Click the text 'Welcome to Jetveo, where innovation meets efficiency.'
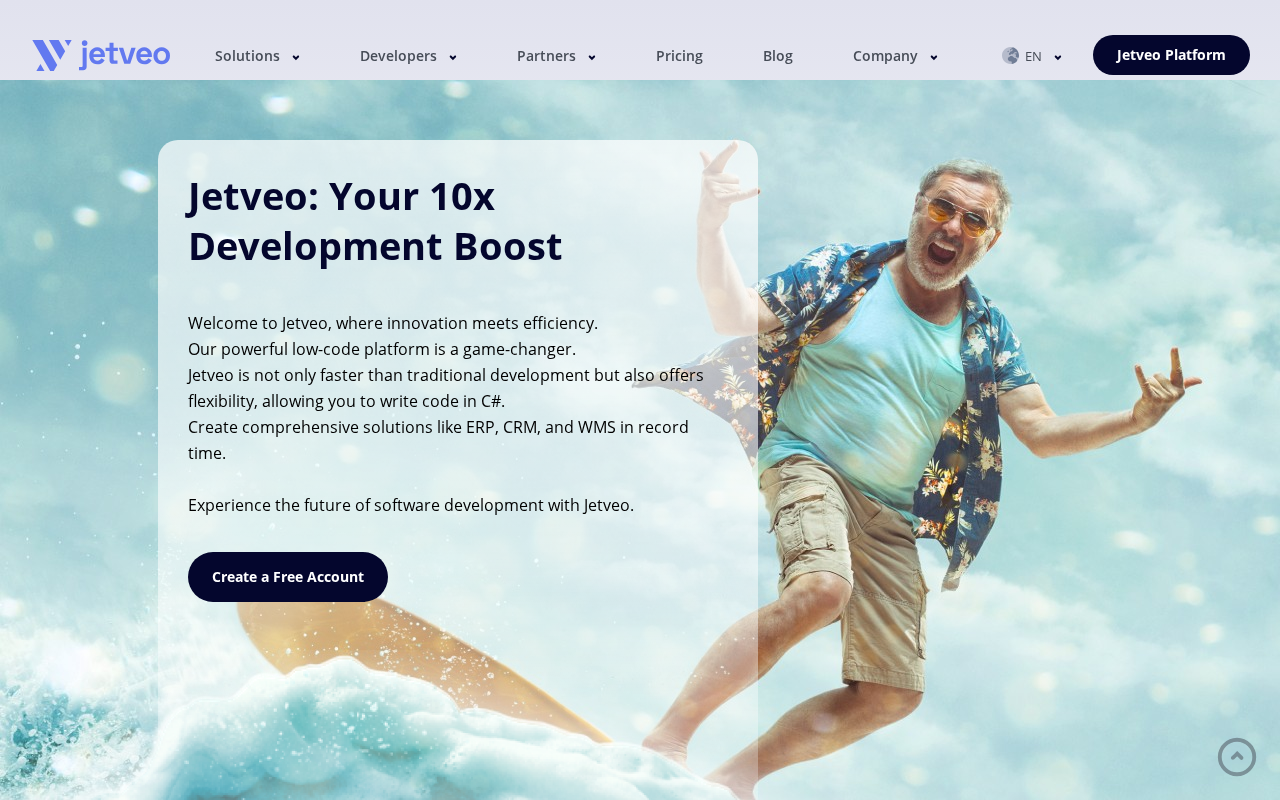Screen dimensions: 1280x800 (393, 323)
